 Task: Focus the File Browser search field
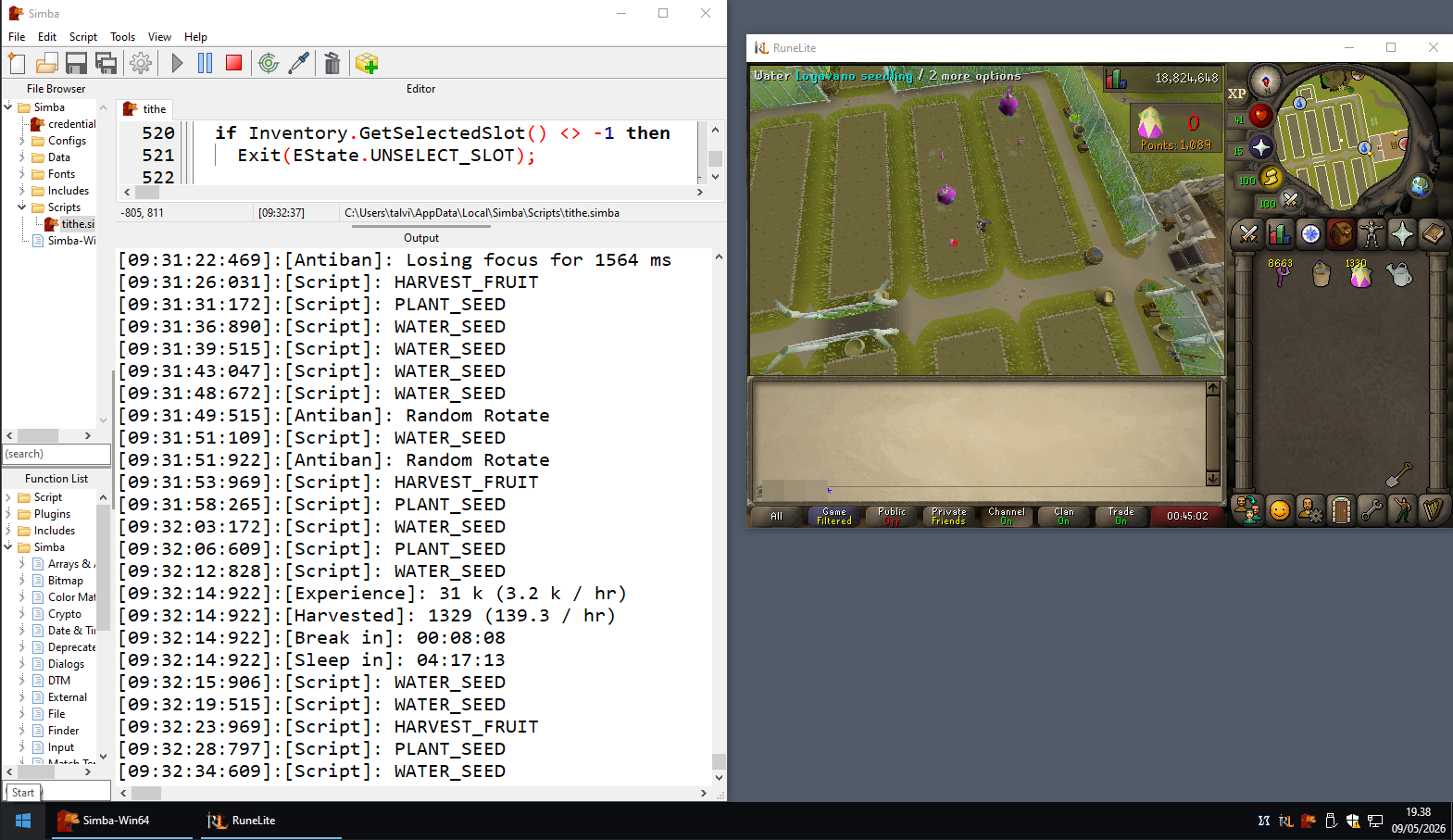click(x=56, y=454)
